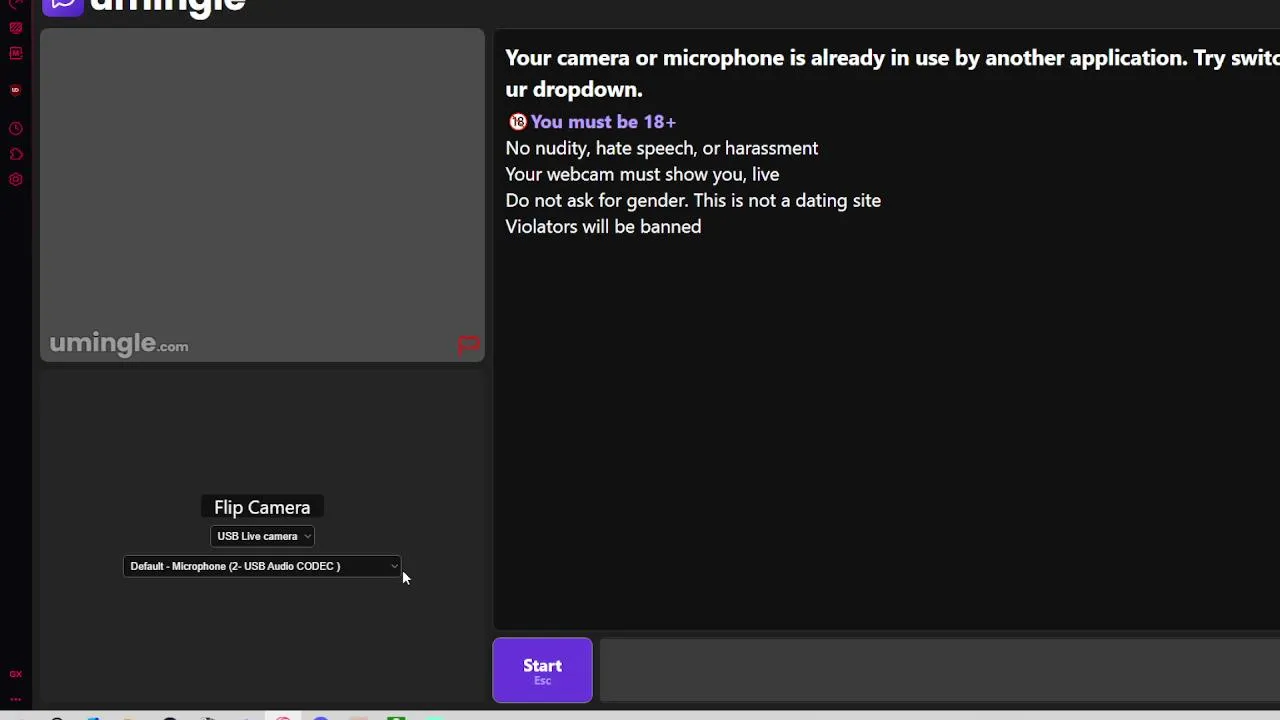Open History clock icon in browser sidebar
Viewport: 1280px width, 720px height.
[x=16, y=129]
